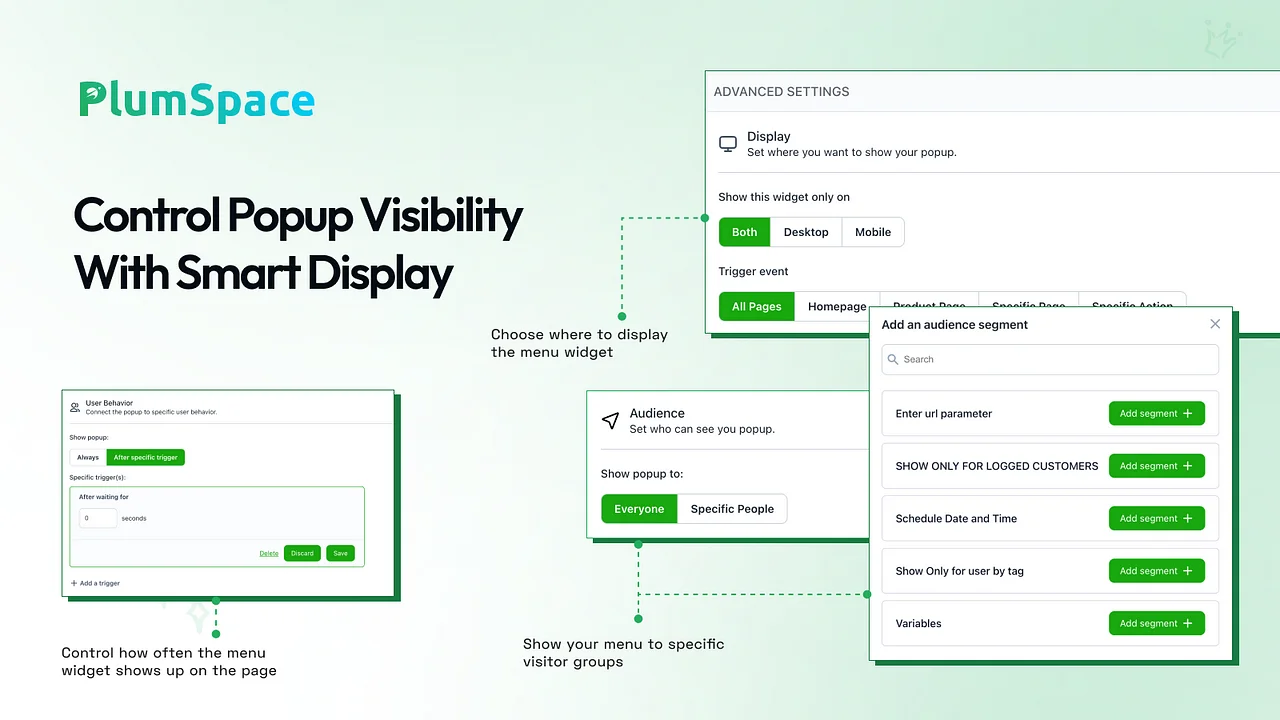Viewport: 1280px width, 720px height.
Task: Set show popup to Always
Action: [88, 457]
